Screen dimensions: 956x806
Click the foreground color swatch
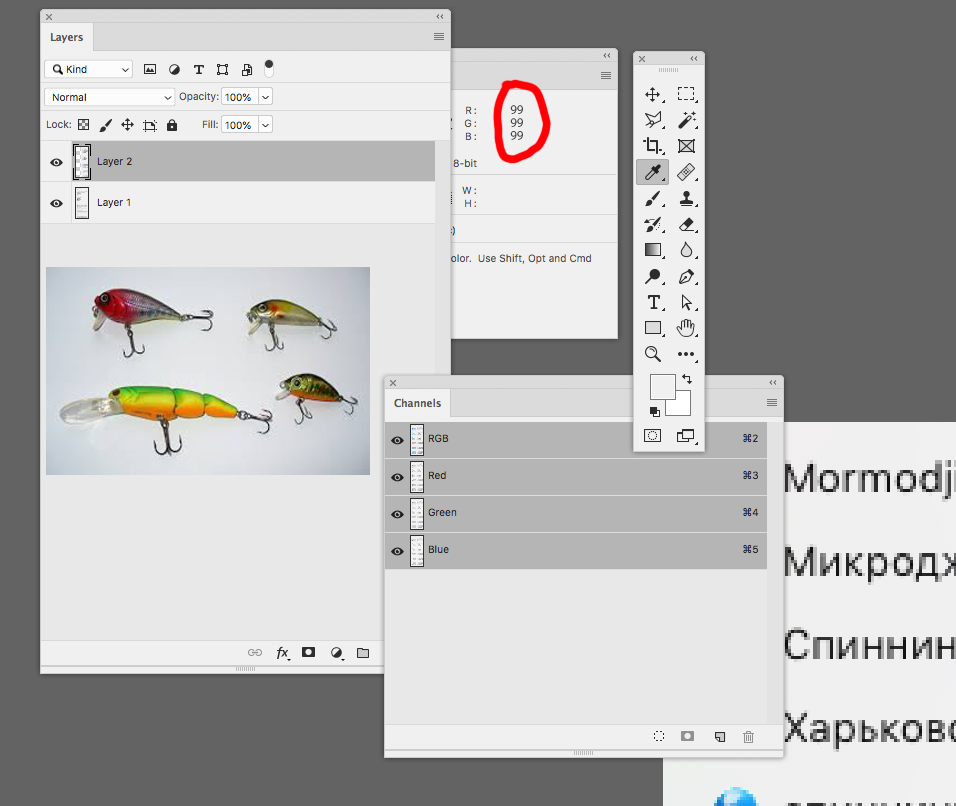click(x=662, y=387)
